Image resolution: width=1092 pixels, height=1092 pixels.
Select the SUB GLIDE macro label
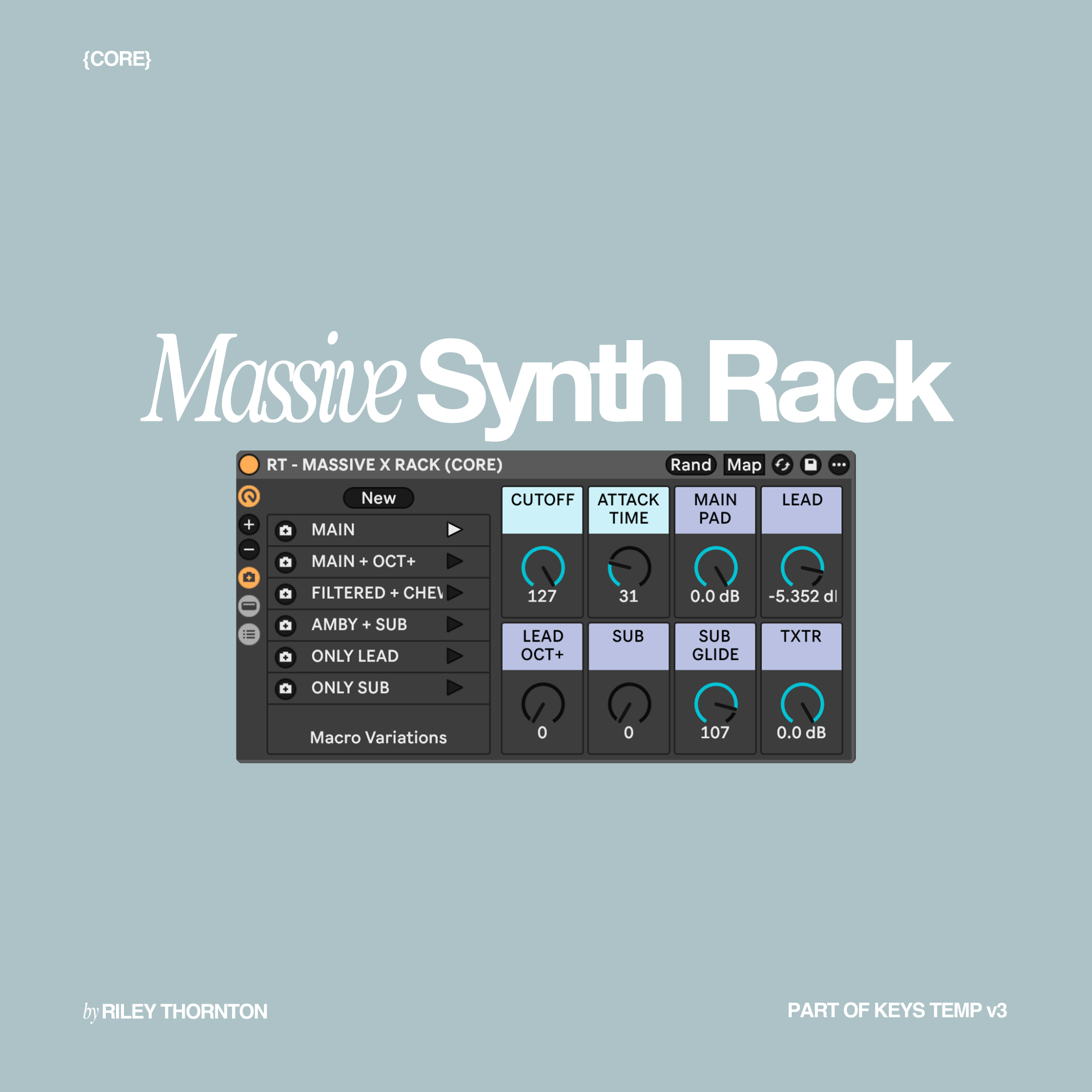click(715, 647)
